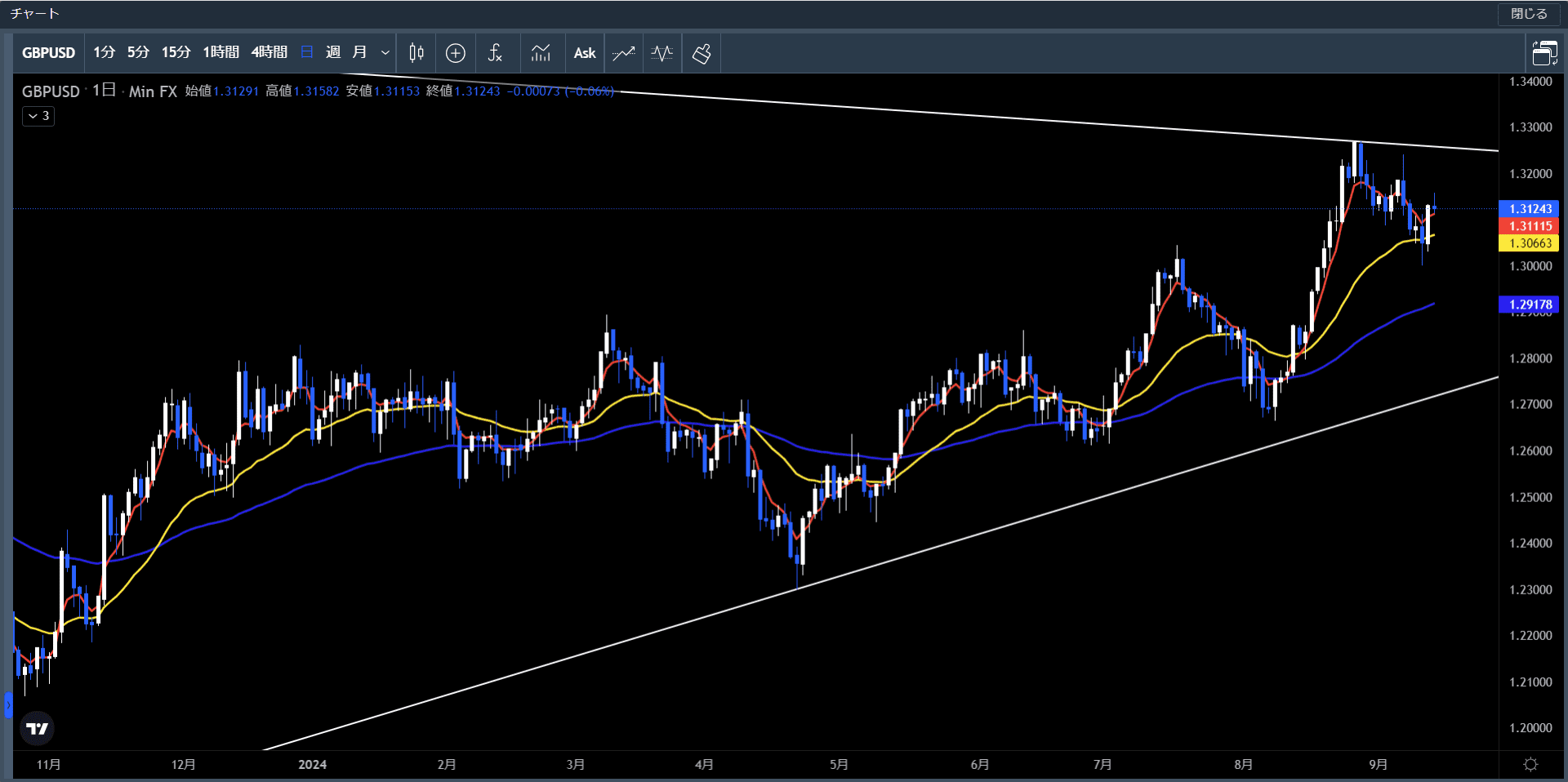Click the TradingView logo
Viewport: 1568px width, 782px height.
click(38, 728)
